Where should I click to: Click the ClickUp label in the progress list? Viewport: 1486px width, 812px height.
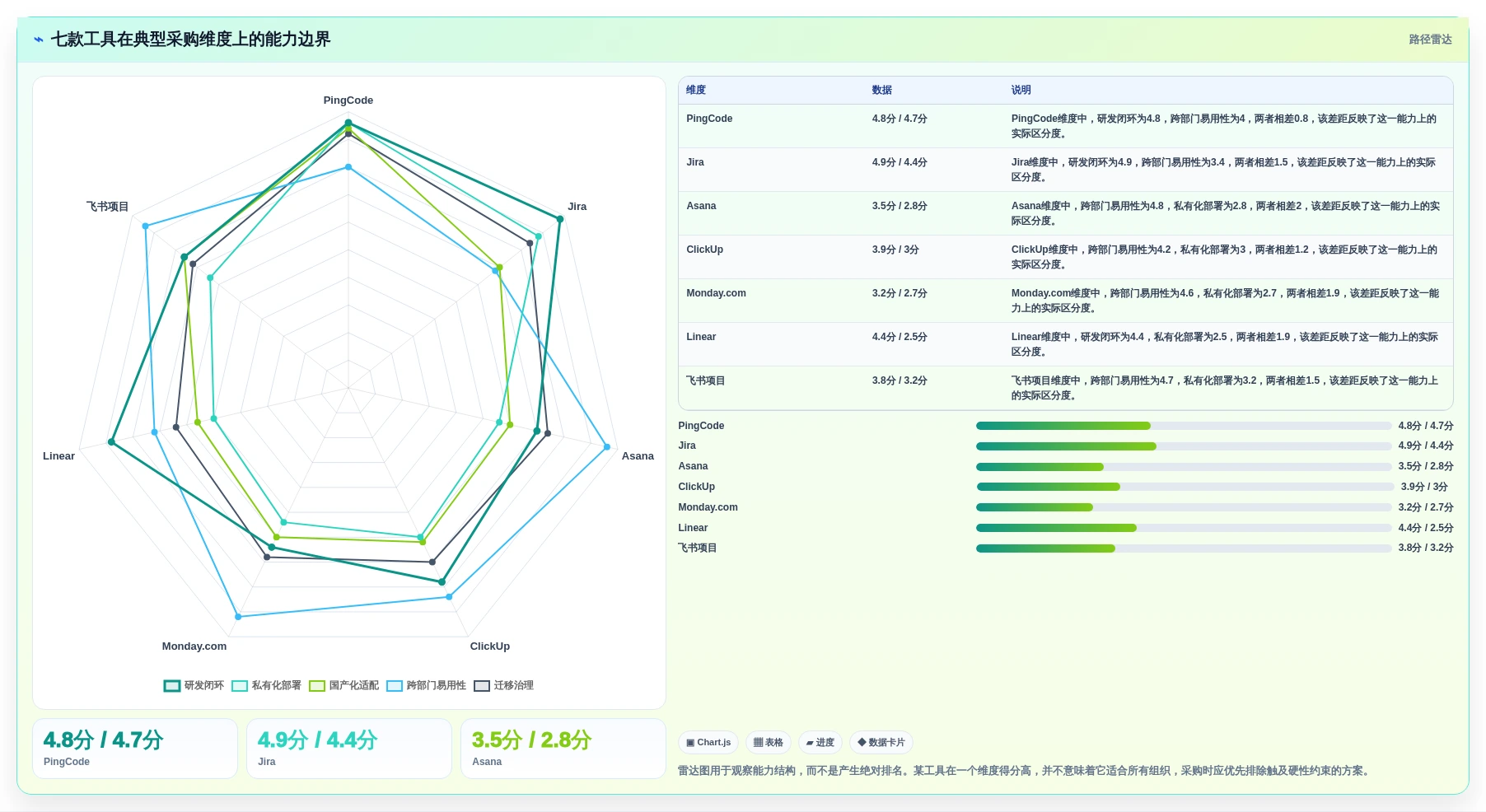point(696,487)
